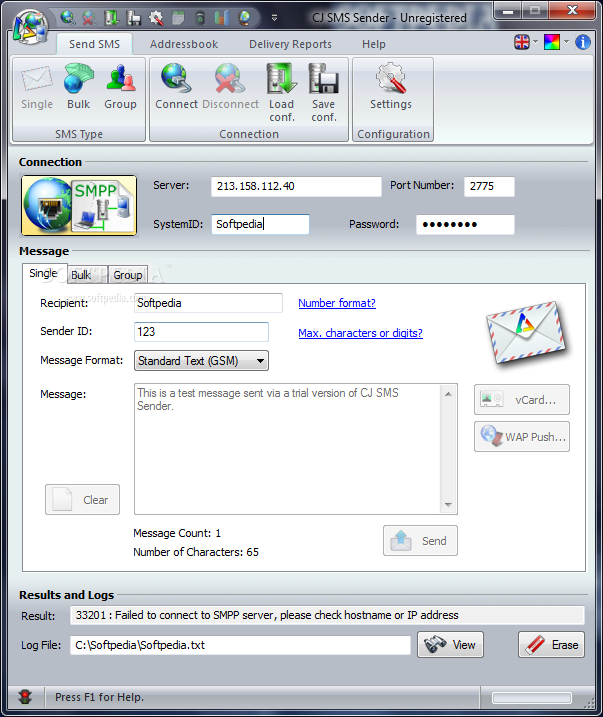
Task: Switch to the Send SMS ribbon tab
Action: pos(94,44)
